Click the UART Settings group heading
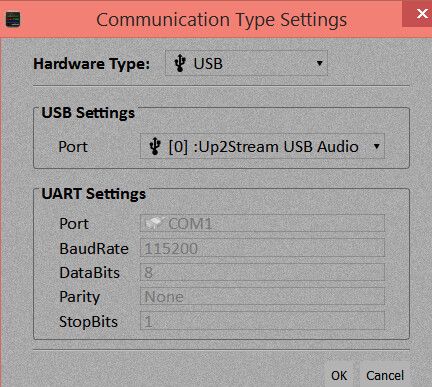The image size is (432, 387). click(x=94, y=194)
